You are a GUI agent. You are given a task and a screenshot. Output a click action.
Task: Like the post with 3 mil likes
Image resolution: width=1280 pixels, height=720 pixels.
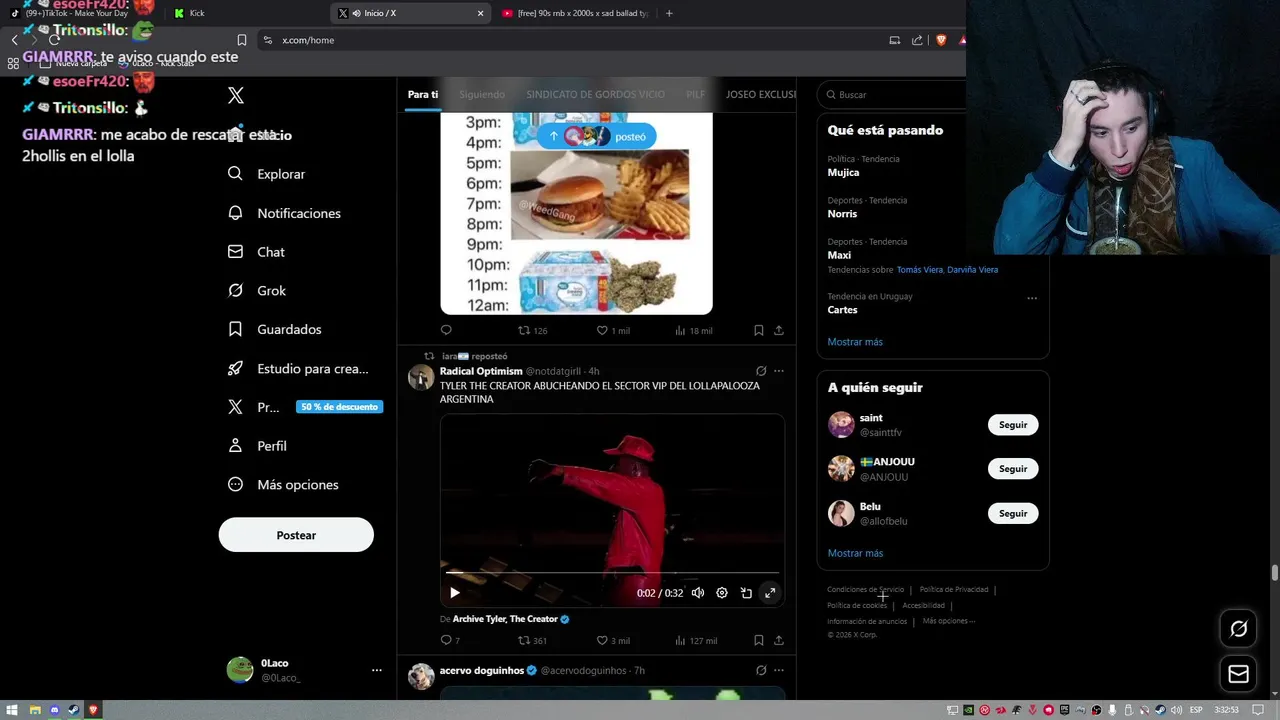pos(613,640)
